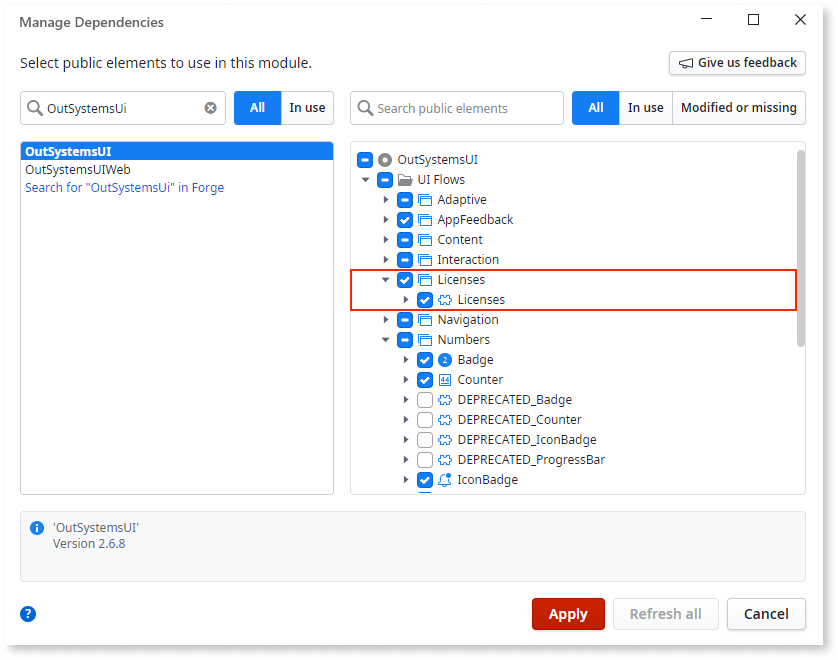Click the 'Give us feedback' button

tap(737, 63)
